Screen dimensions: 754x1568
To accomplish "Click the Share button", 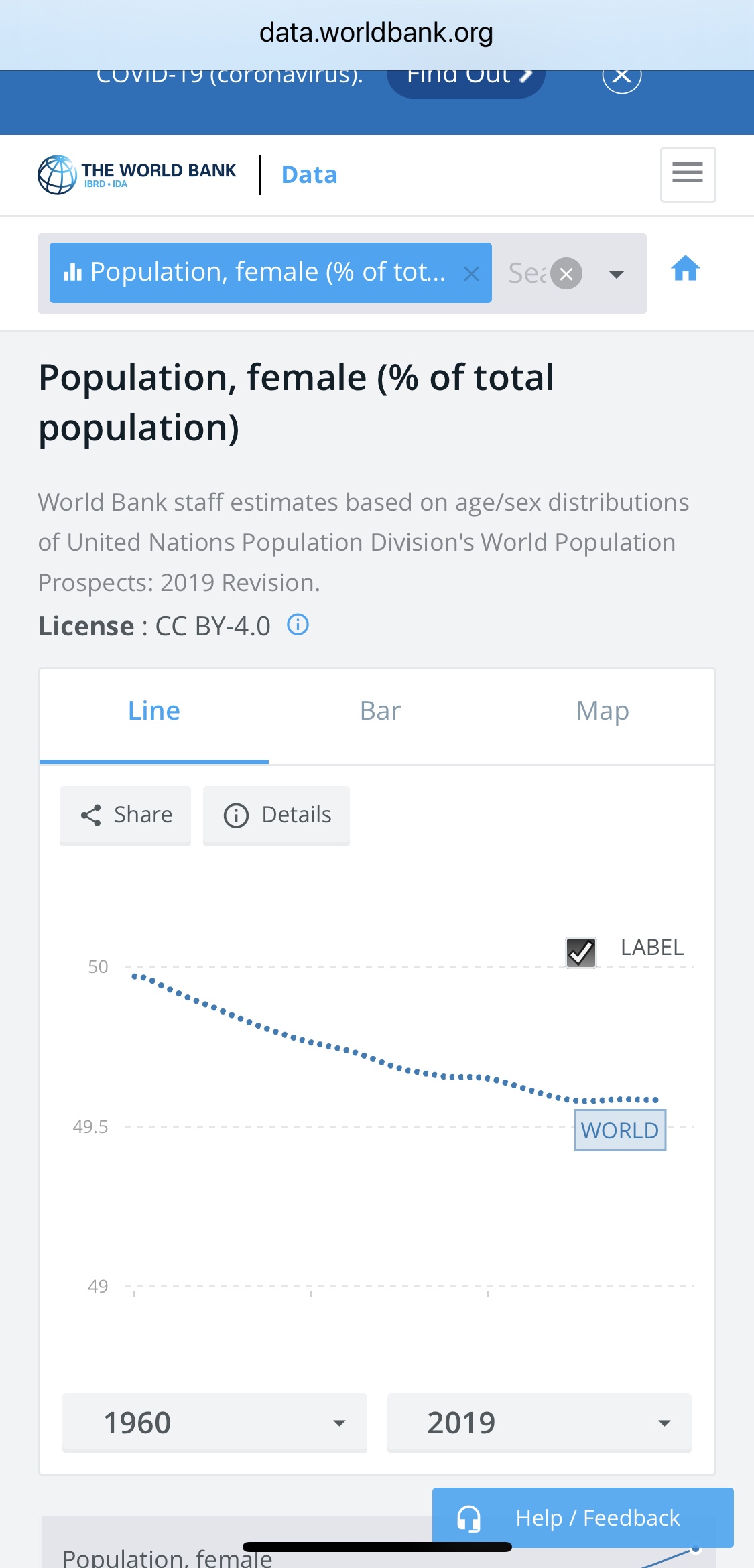I will coord(125,815).
